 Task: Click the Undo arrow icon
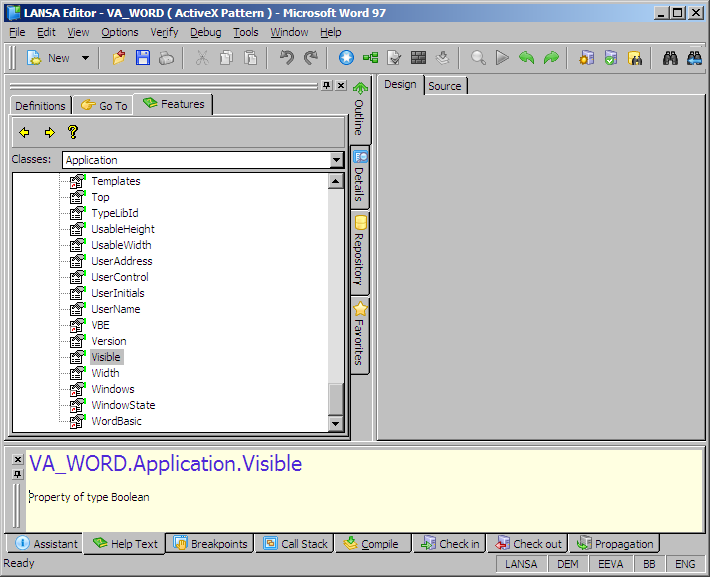click(x=287, y=58)
